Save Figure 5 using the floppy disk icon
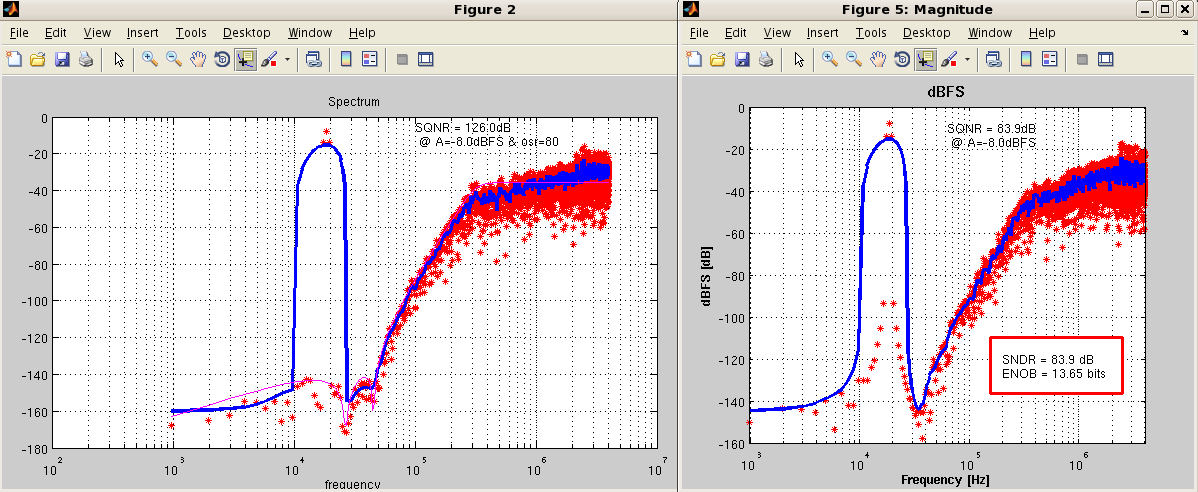 [x=742, y=60]
